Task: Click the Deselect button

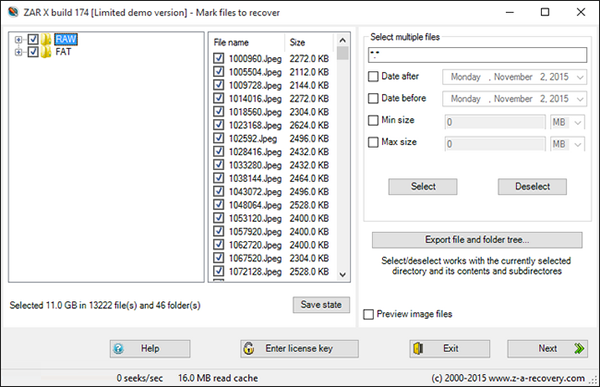Action: 532,187
